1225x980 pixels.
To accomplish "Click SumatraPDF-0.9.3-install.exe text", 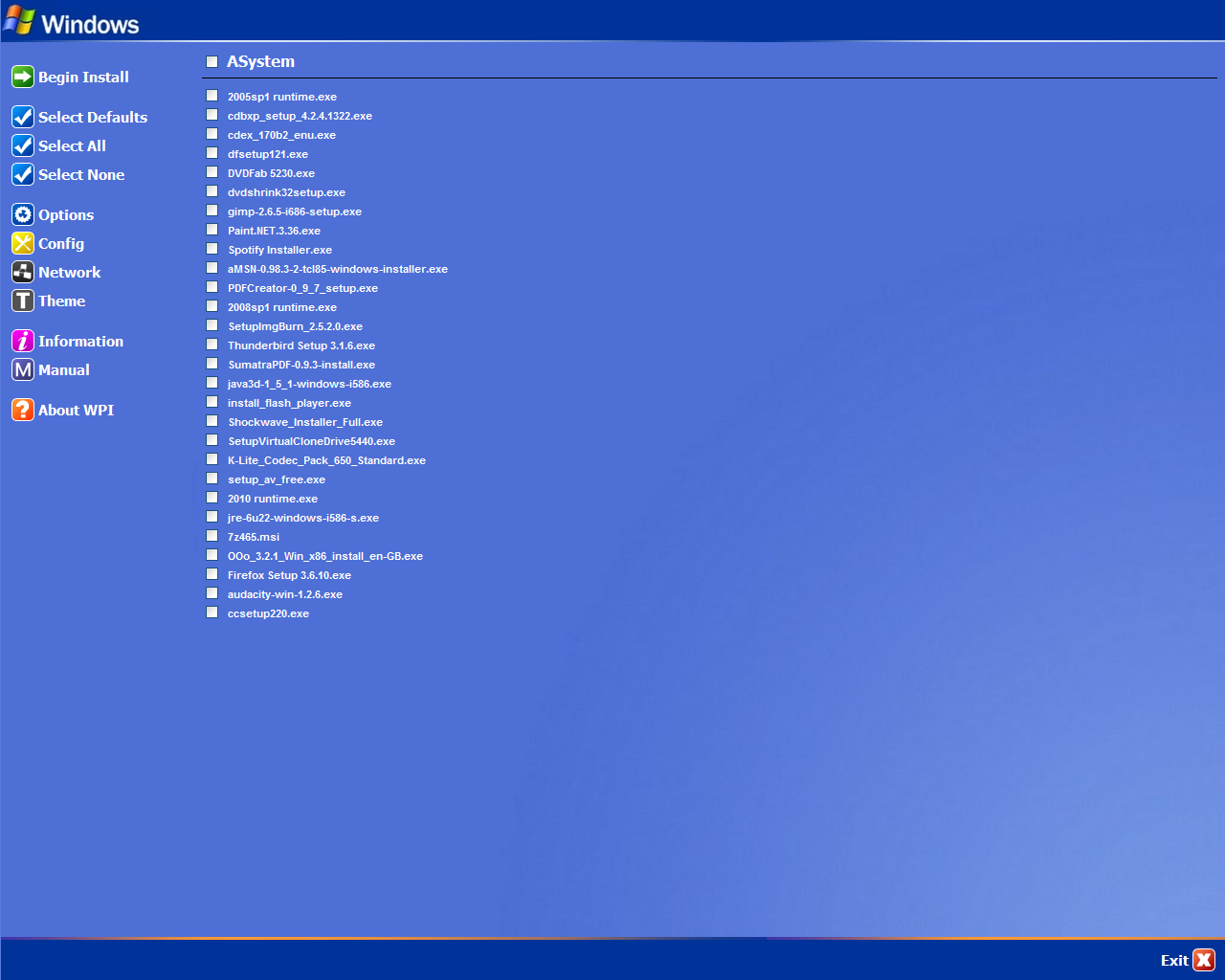I will point(301,365).
